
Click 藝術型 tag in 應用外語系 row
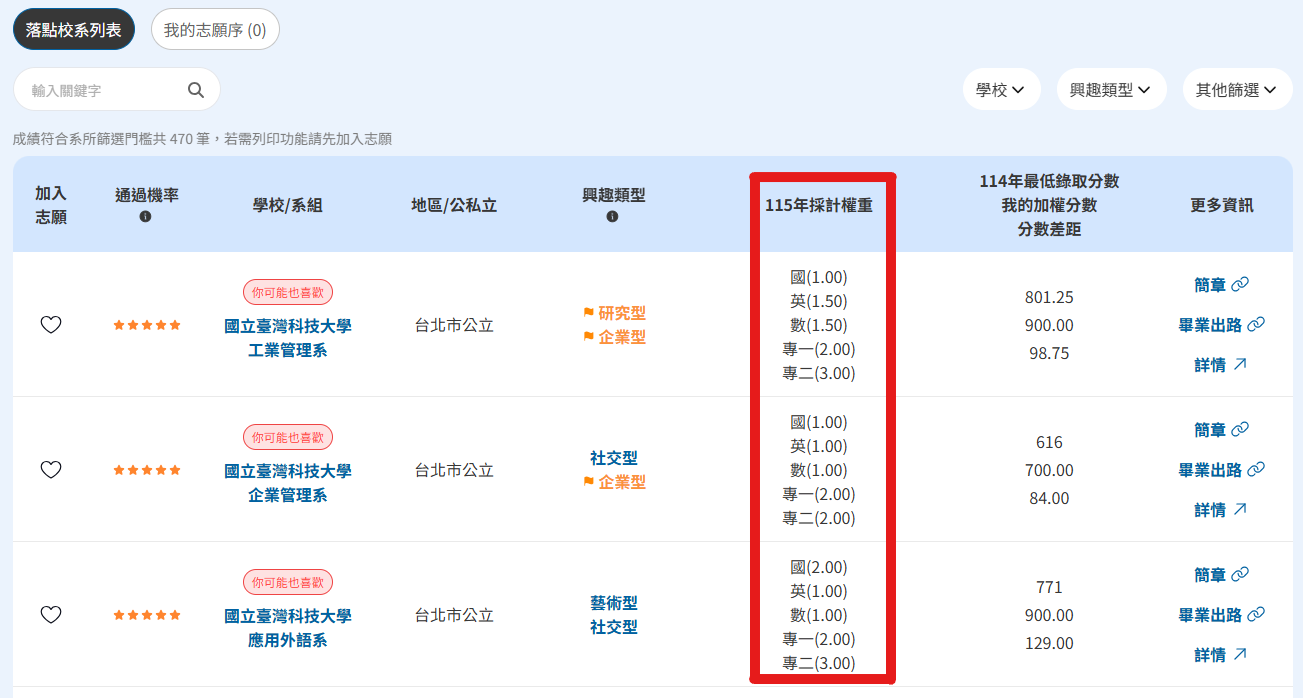(614, 603)
